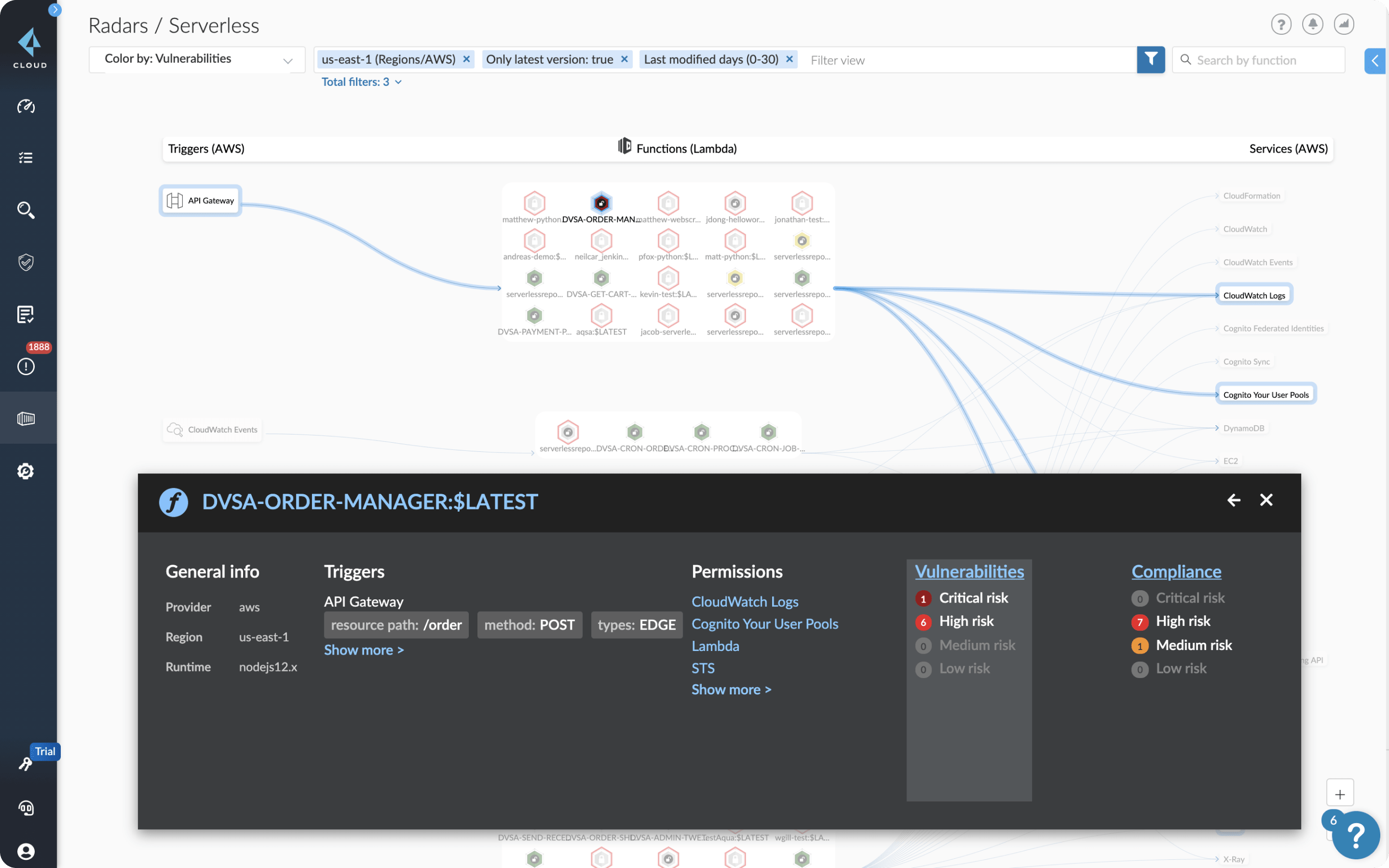Apply filters with the funnel button

[1150, 59]
